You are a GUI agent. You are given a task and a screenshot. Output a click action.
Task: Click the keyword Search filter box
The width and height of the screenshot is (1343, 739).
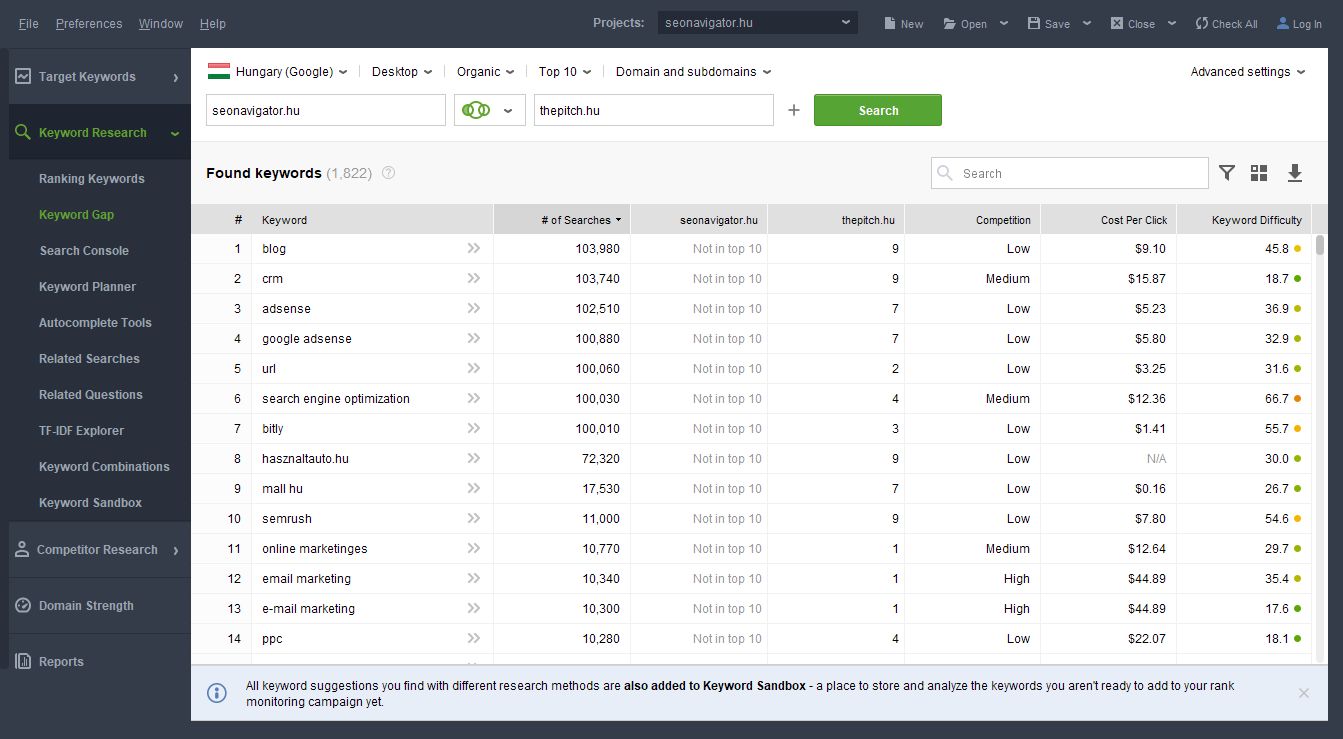pyautogui.click(x=1070, y=173)
